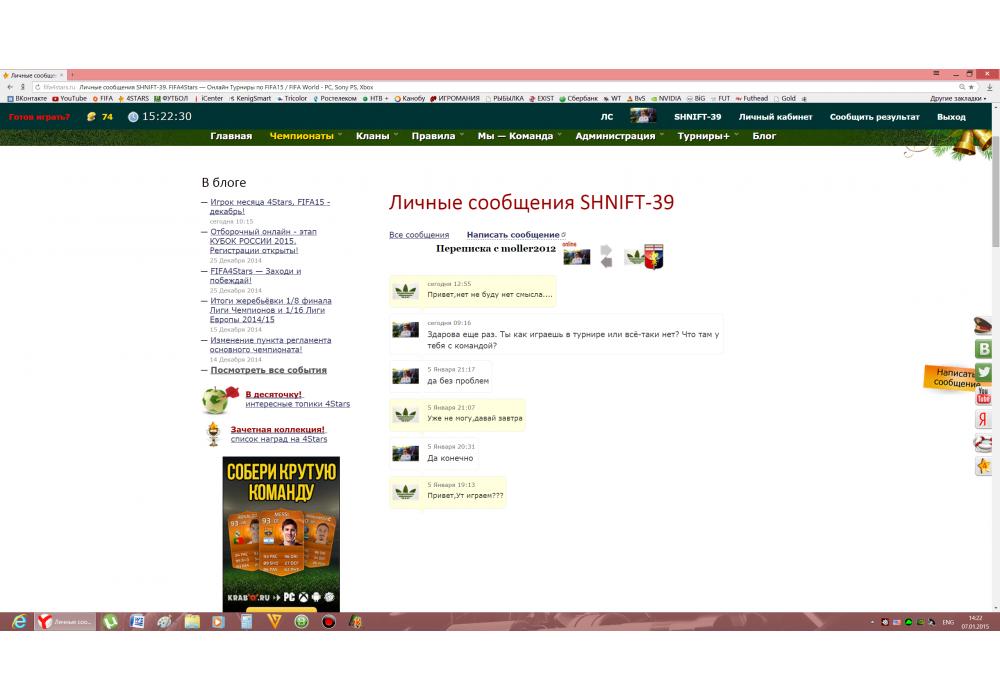Go to the Главная page
Image resolution: width=1000 pixels, height=700 pixels.
tap(231, 136)
